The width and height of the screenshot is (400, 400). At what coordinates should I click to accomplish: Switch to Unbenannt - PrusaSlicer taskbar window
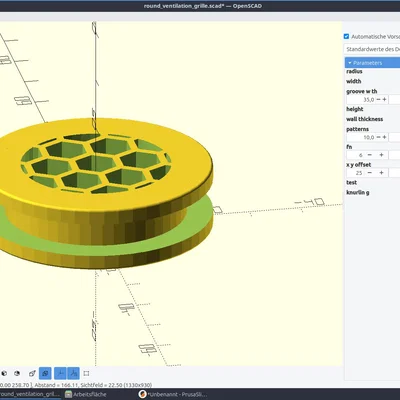click(173, 394)
